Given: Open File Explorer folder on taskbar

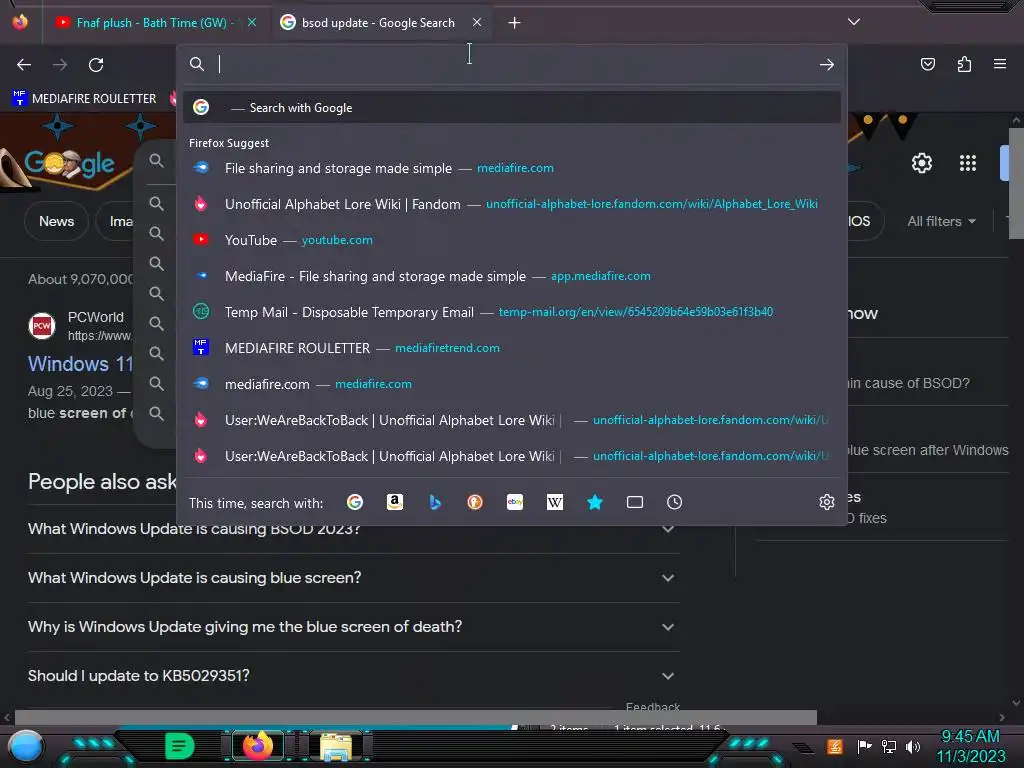Looking at the screenshot, I should [x=336, y=746].
